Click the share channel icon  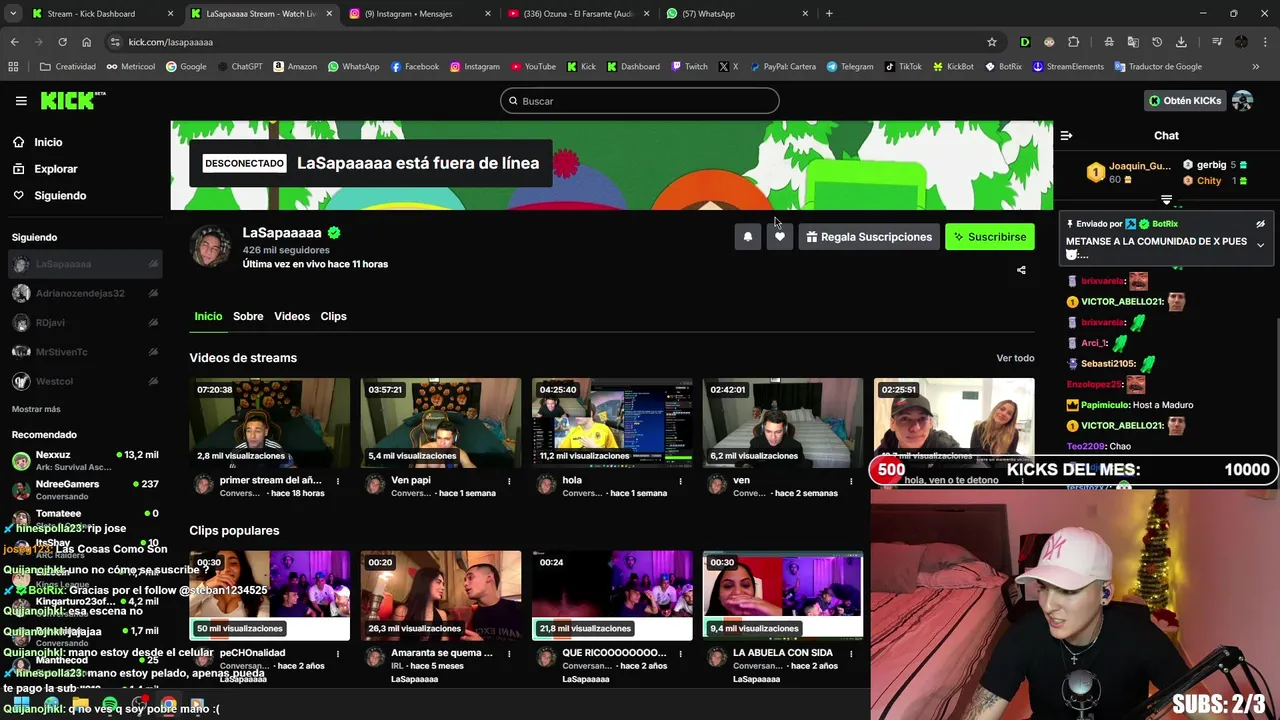click(x=1021, y=270)
